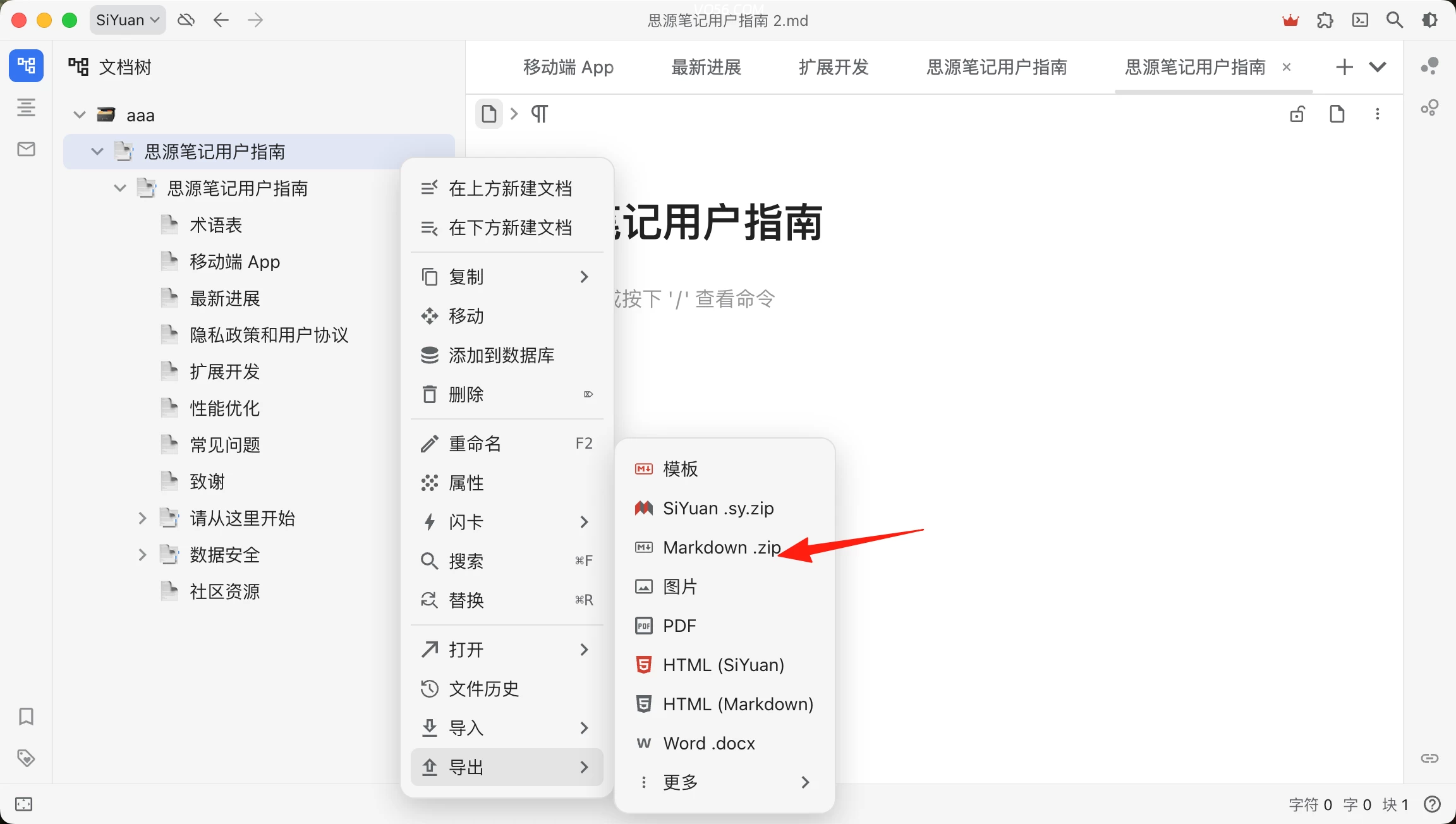
Task: Open the SiYuan main menu dropdown
Action: pos(128,20)
